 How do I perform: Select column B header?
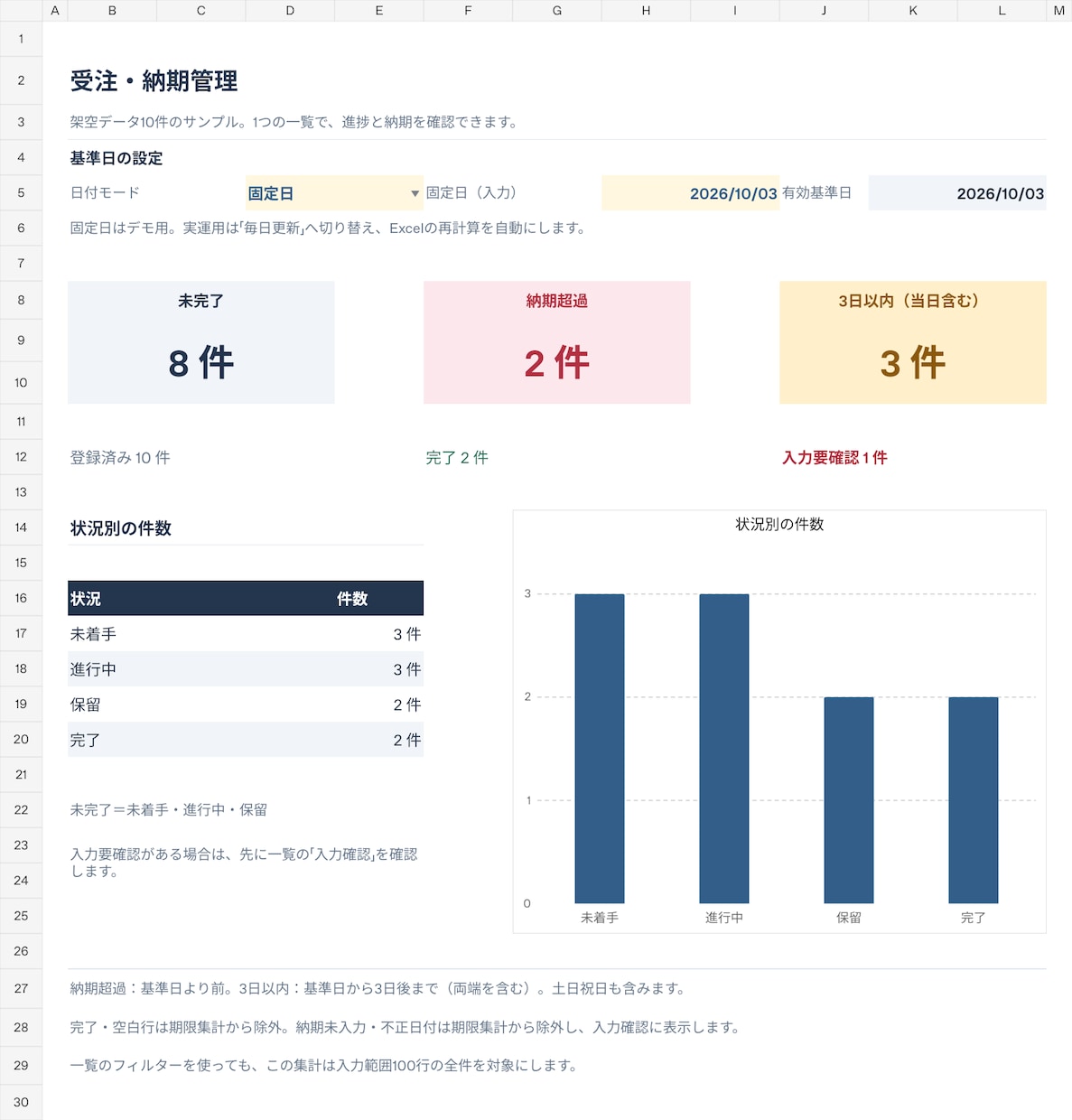click(112, 11)
